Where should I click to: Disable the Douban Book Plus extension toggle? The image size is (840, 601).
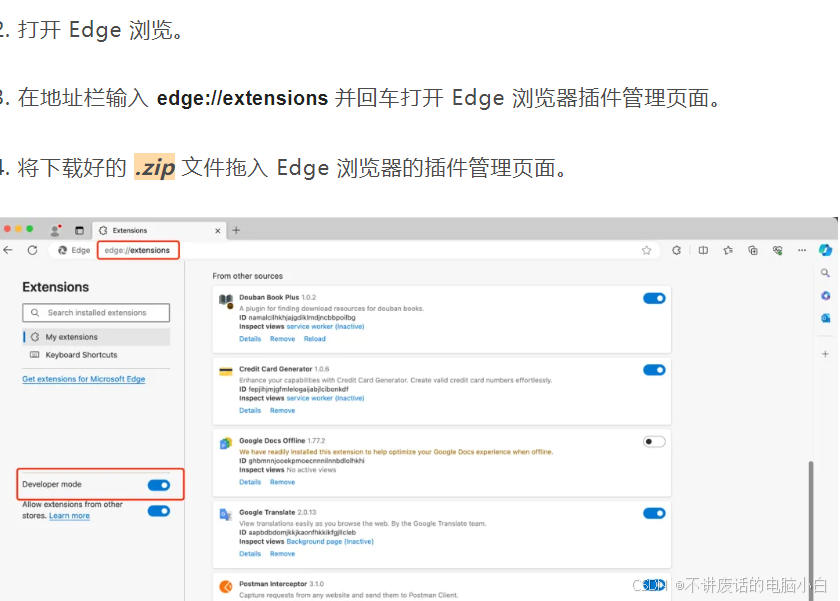pyautogui.click(x=654, y=298)
